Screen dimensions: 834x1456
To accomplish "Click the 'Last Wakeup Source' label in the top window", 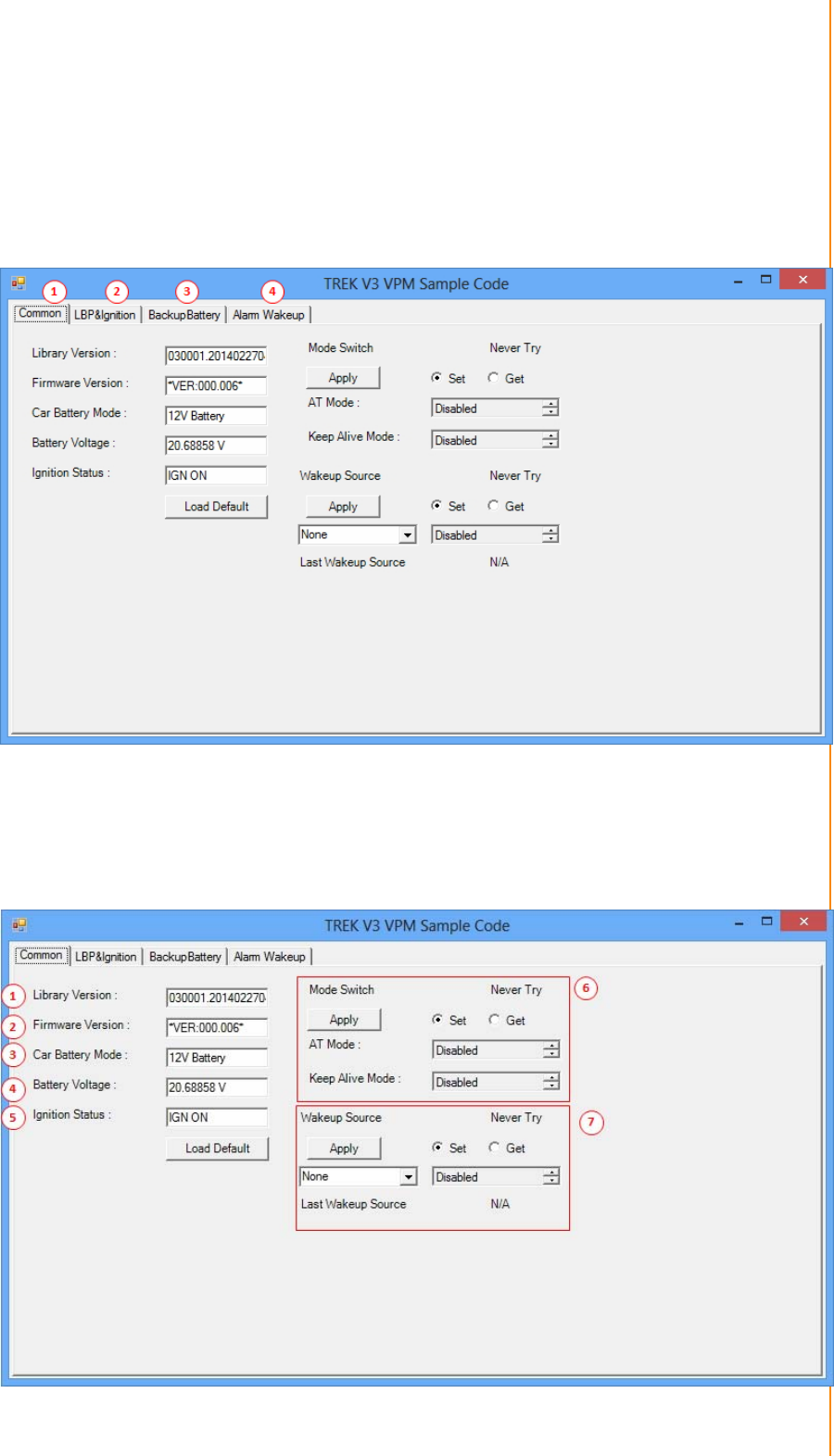I will point(352,562).
